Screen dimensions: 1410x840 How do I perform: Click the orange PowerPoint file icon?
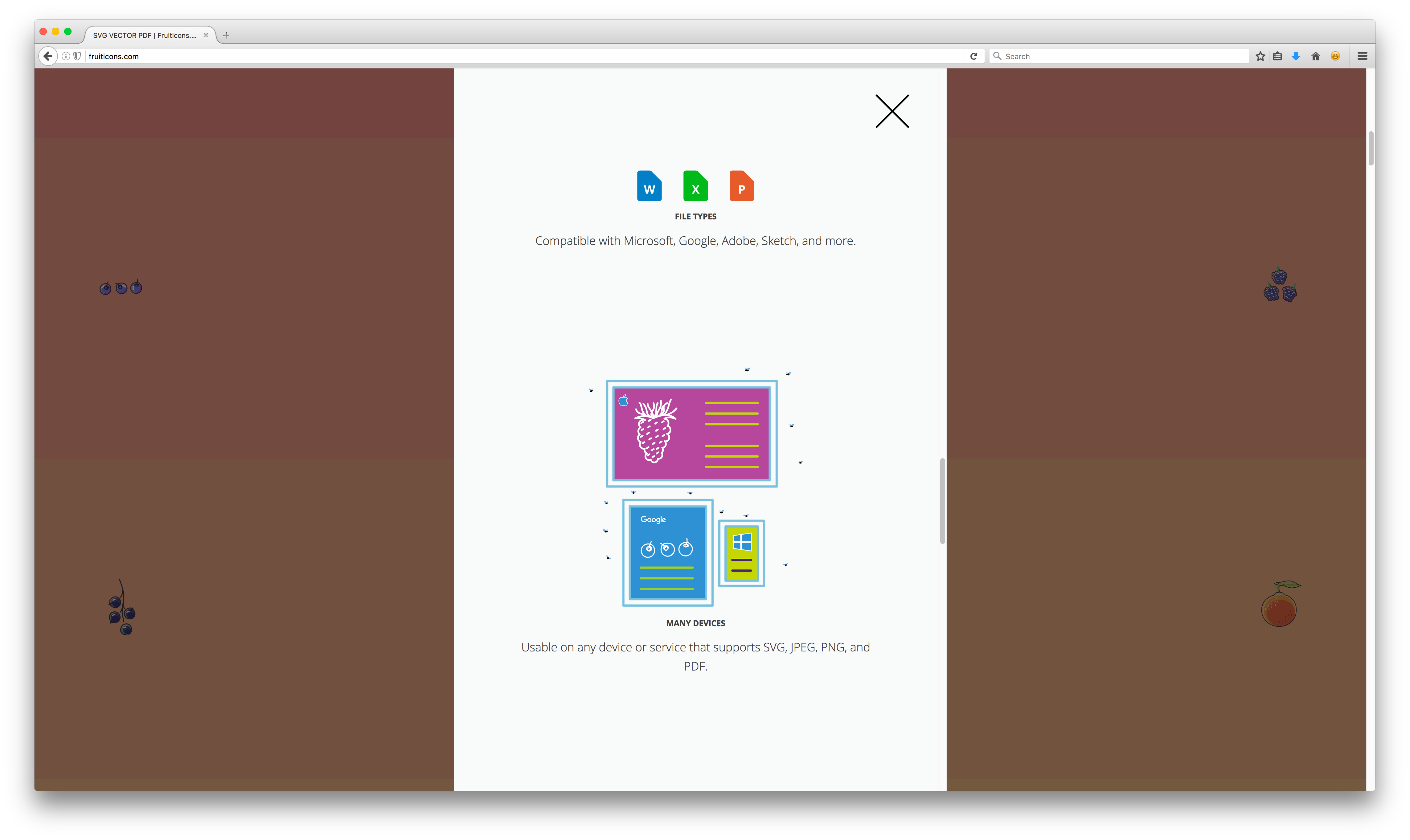(x=741, y=186)
